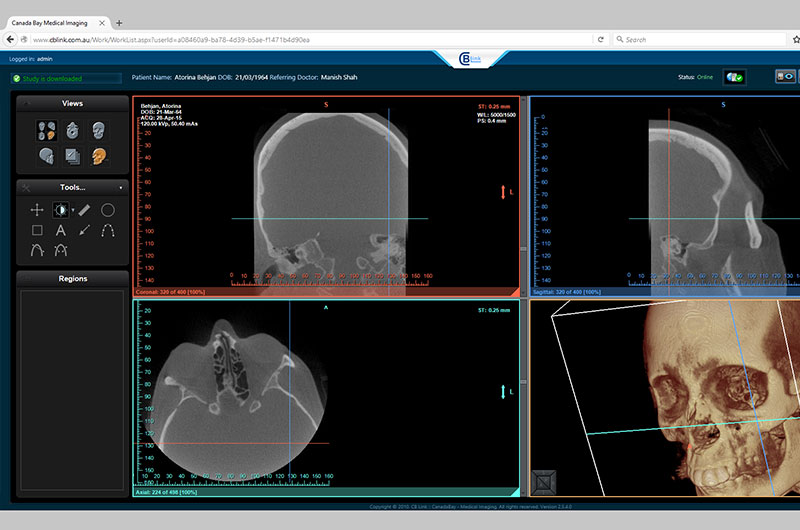800x530 pixels.
Task: Go back with the browser back arrow
Action: (10, 39)
